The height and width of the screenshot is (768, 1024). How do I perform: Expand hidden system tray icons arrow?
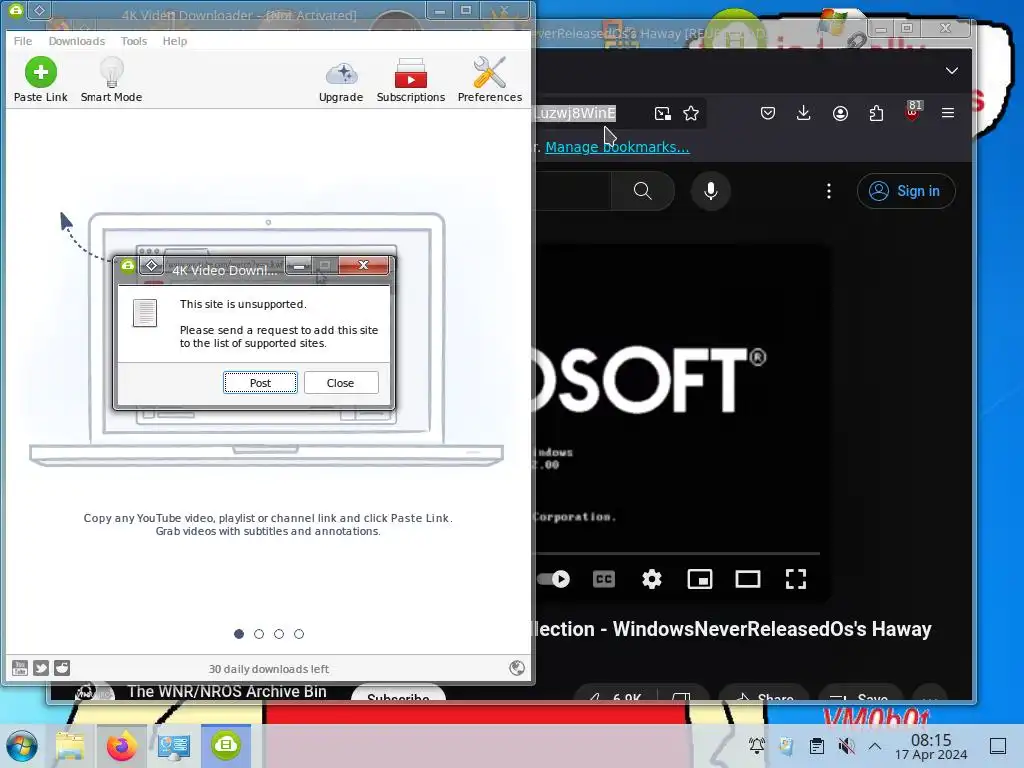[875, 746]
